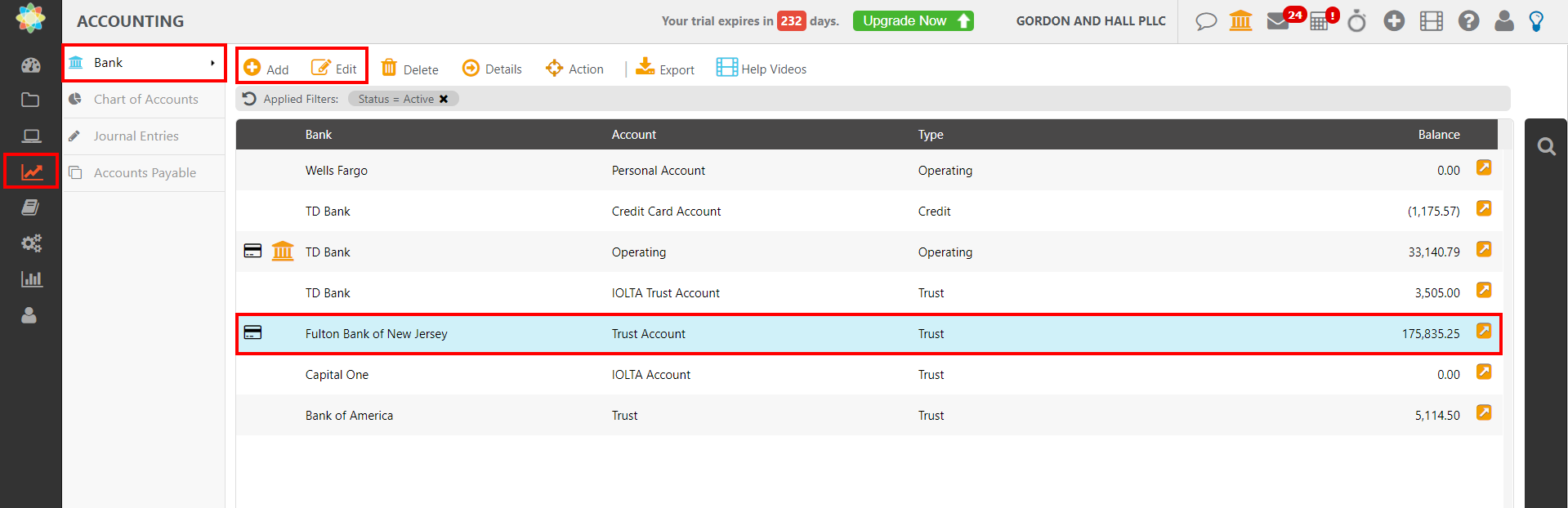Reset applied filters with the undo icon

[249, 99]
